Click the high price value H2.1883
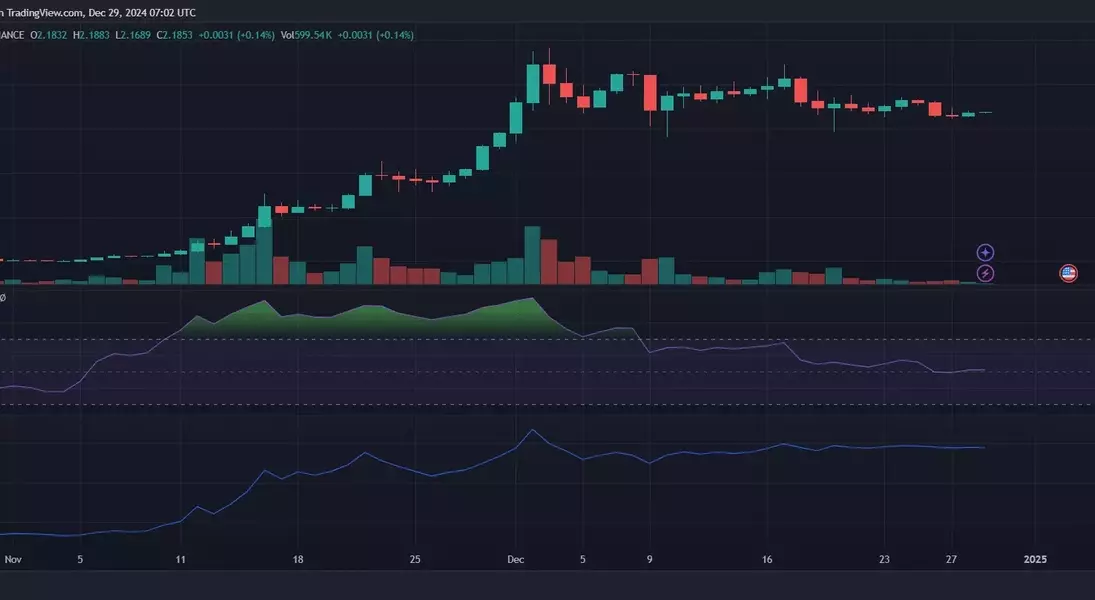 coord(91,35)
